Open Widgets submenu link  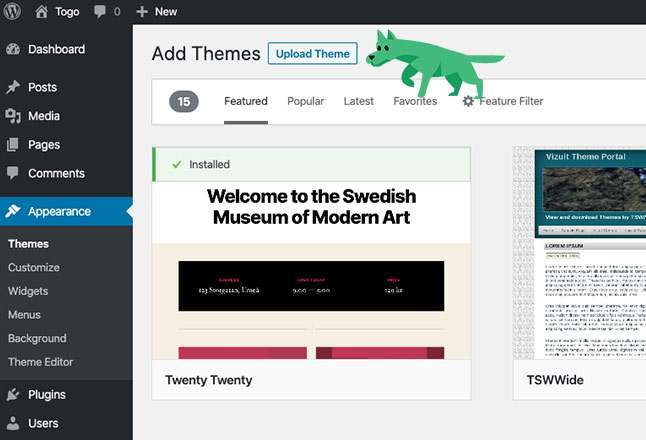(28, 291)
